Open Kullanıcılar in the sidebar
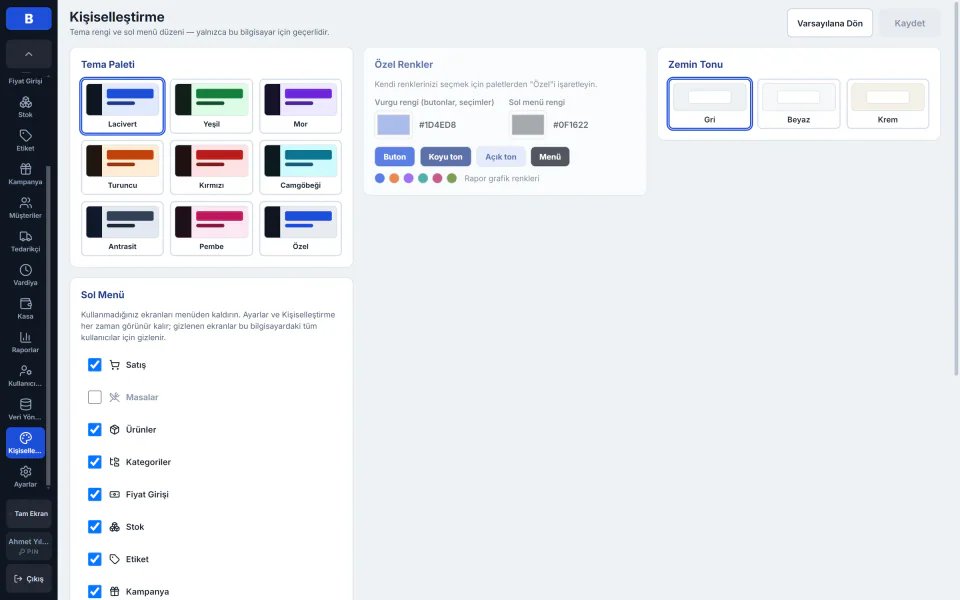960x600 pixels. pyautogui.click(x=25, y=376)
